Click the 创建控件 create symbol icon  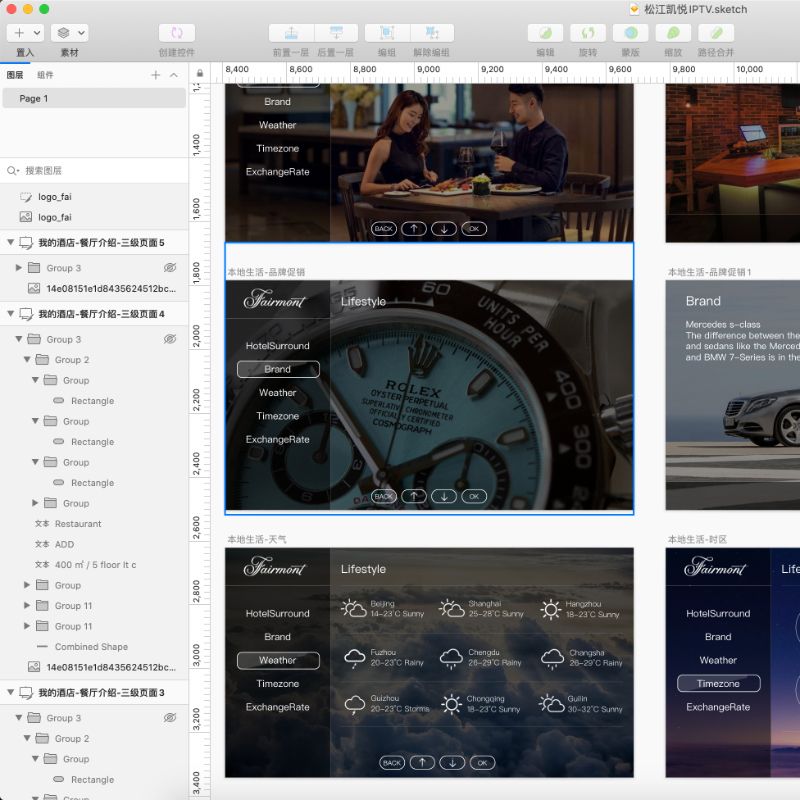click(x=177, y=33)
